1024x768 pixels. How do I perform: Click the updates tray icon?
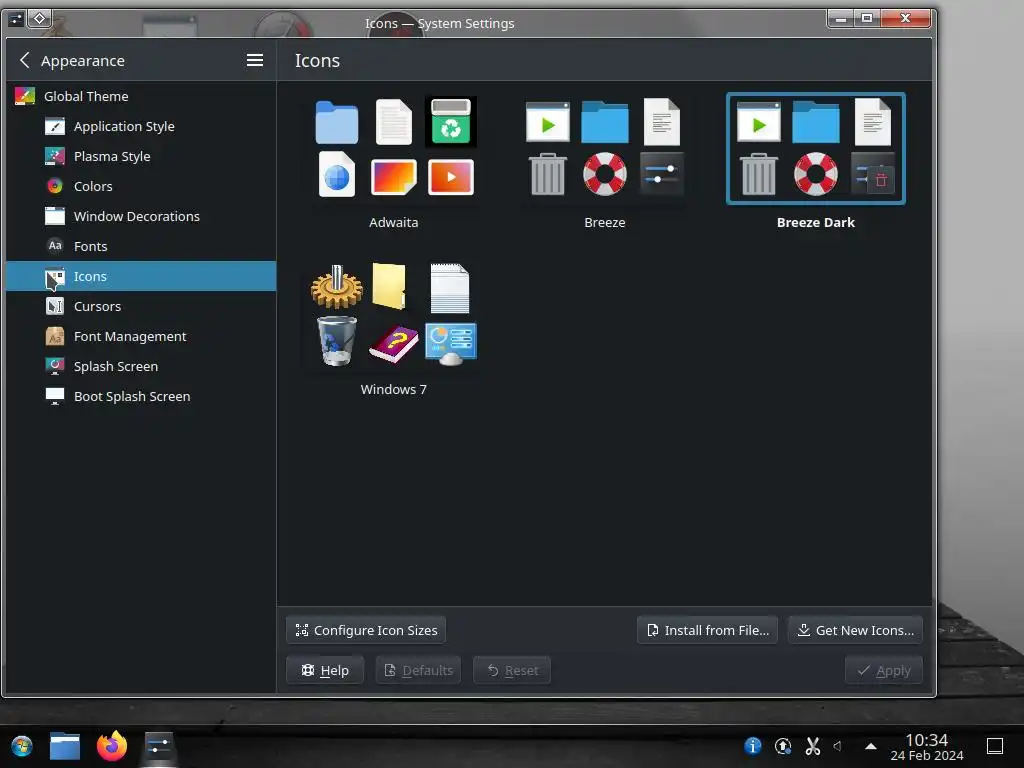pos(783,746)
